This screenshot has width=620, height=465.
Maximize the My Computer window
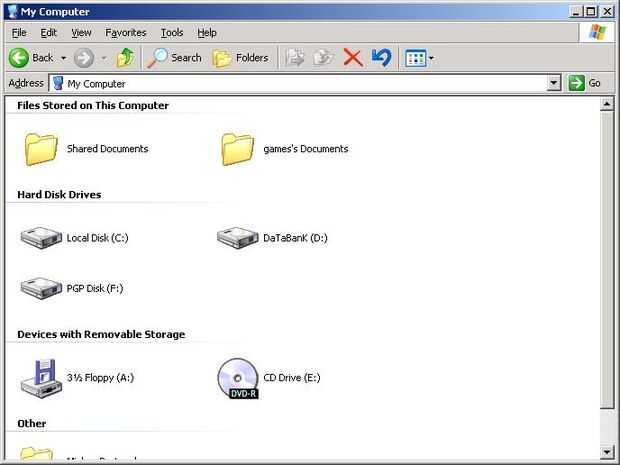(x=590, y=12)
